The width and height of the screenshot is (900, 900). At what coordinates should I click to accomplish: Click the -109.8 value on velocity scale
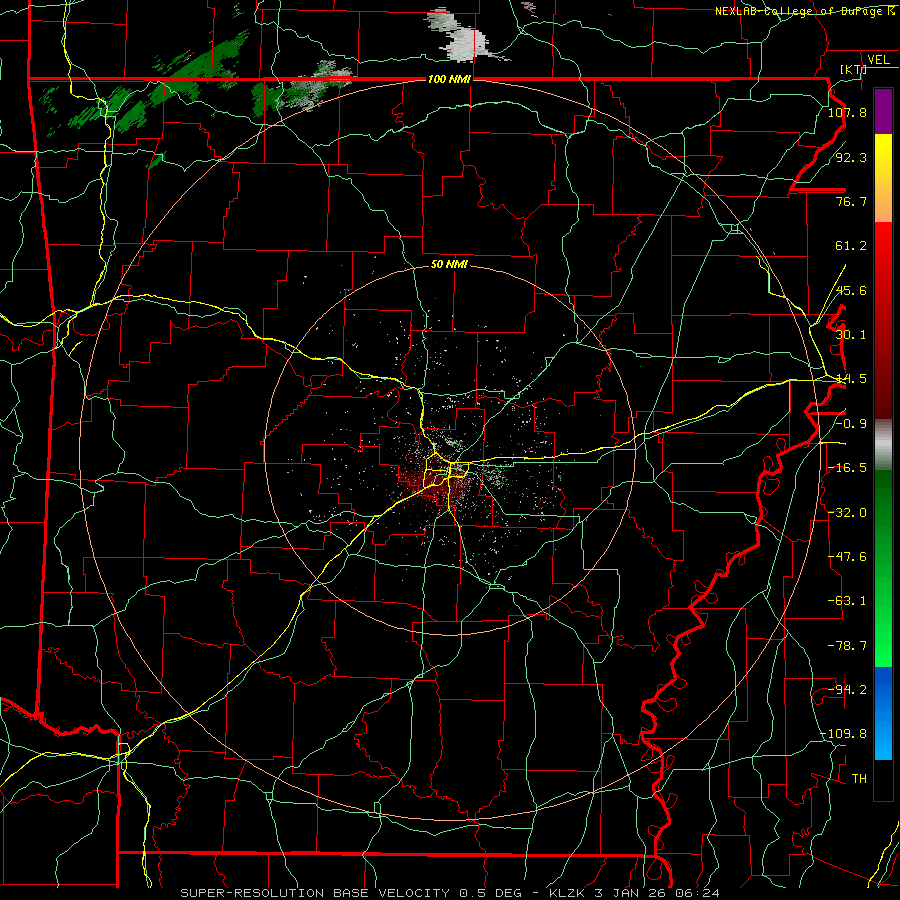pyautogui.click(x=844, y=734)
